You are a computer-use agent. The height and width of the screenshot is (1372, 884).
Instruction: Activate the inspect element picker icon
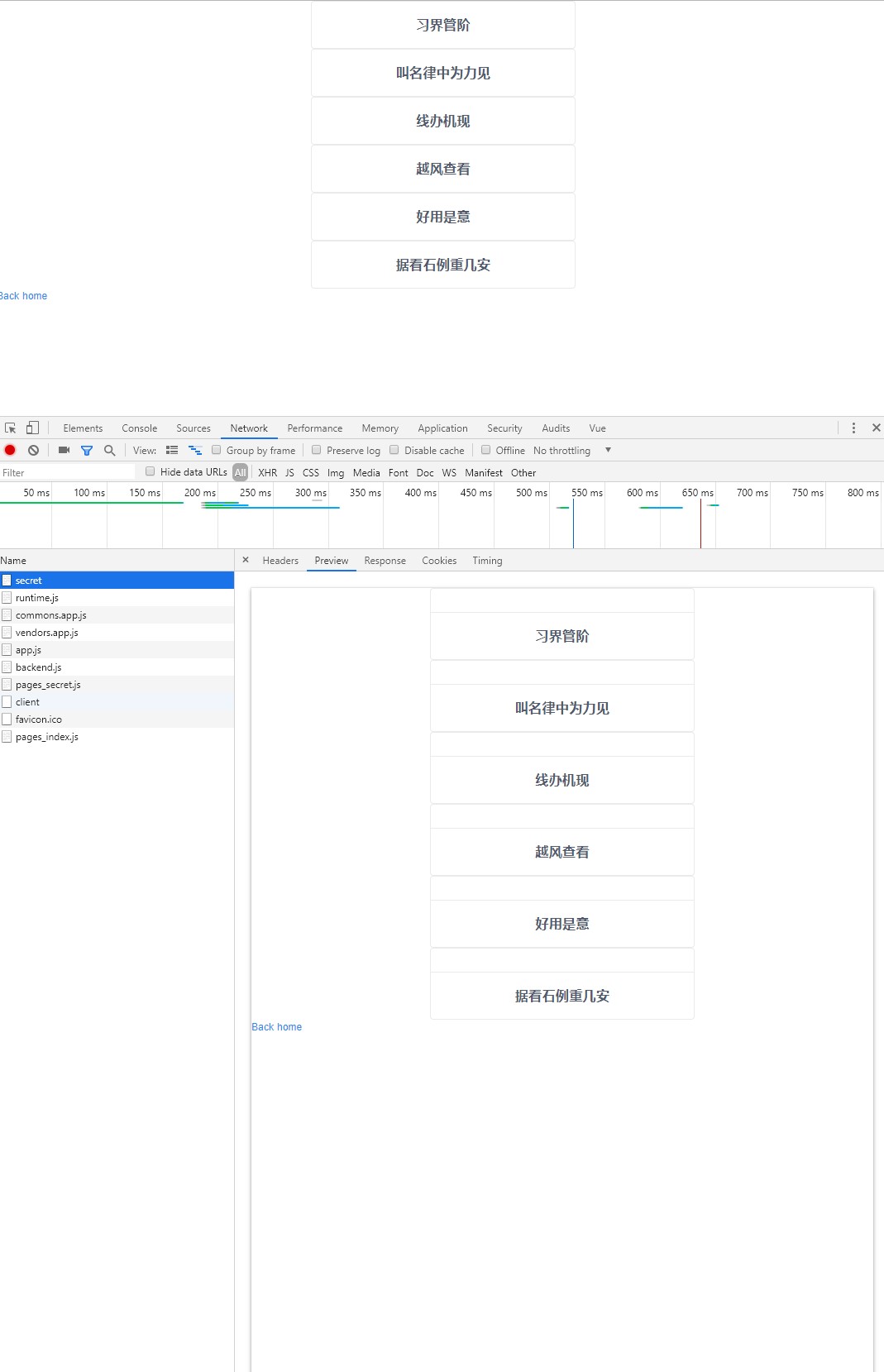click(11, 428)
